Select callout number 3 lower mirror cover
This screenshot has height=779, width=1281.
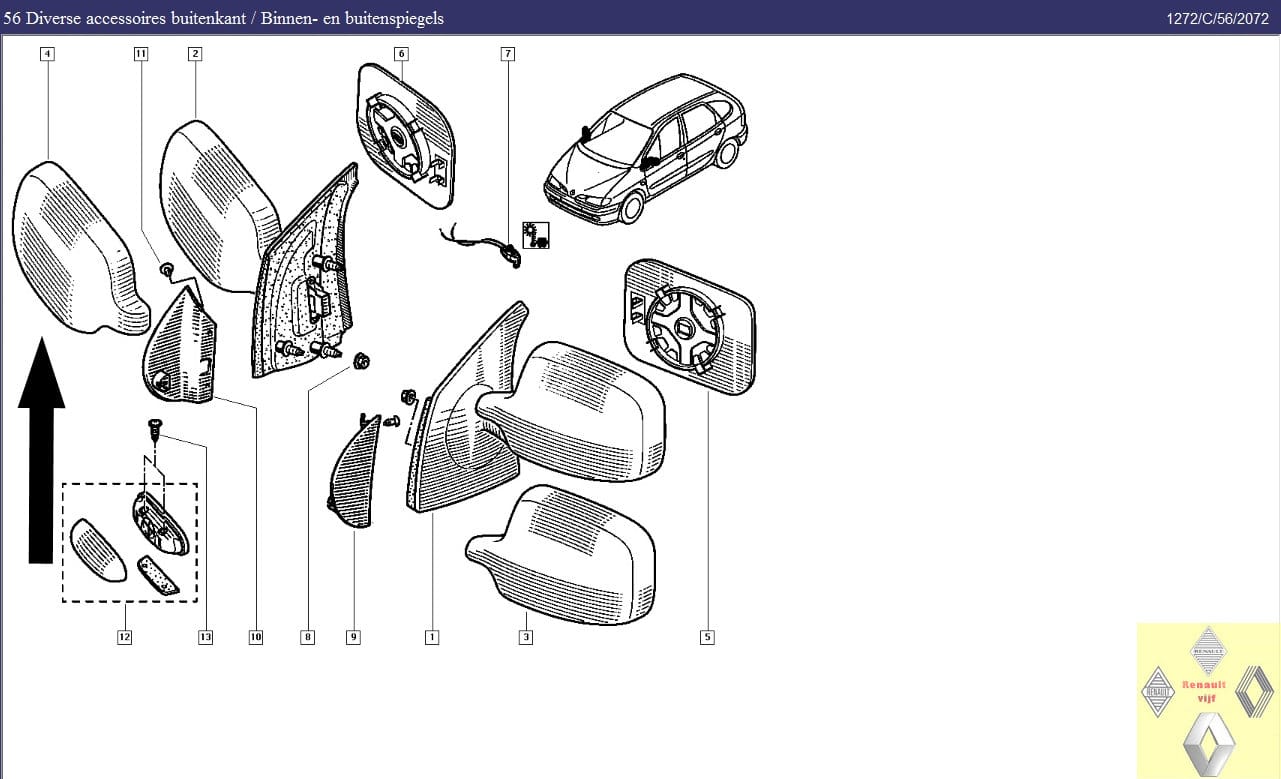526,637
